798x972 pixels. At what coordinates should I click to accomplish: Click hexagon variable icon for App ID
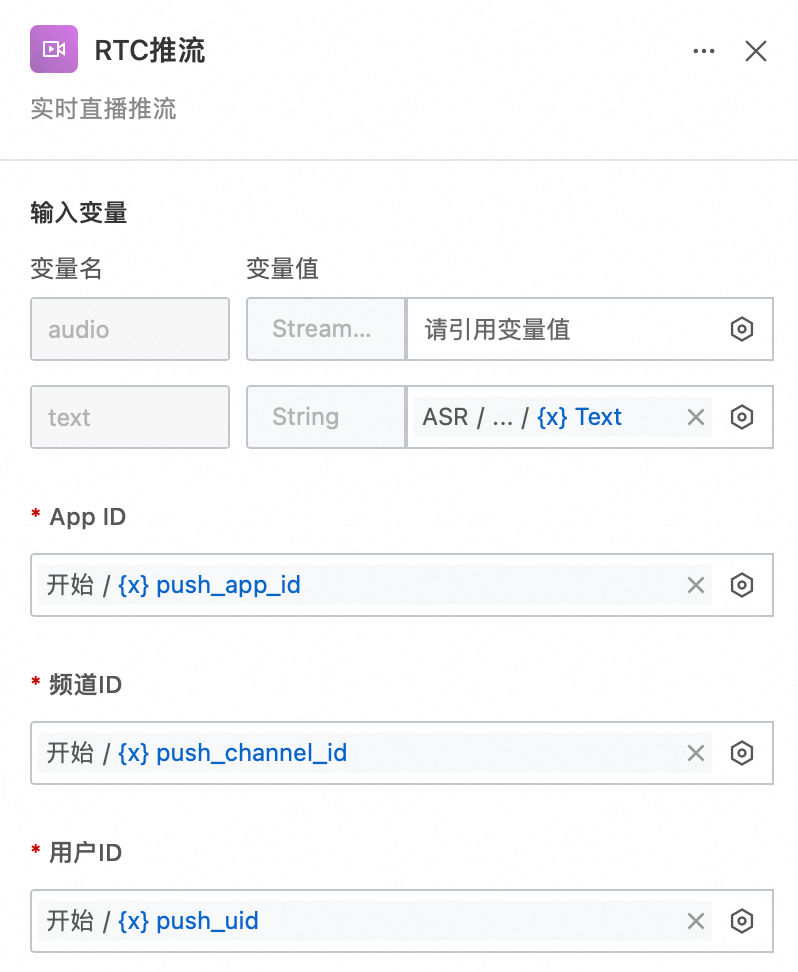tap(741, 585)
